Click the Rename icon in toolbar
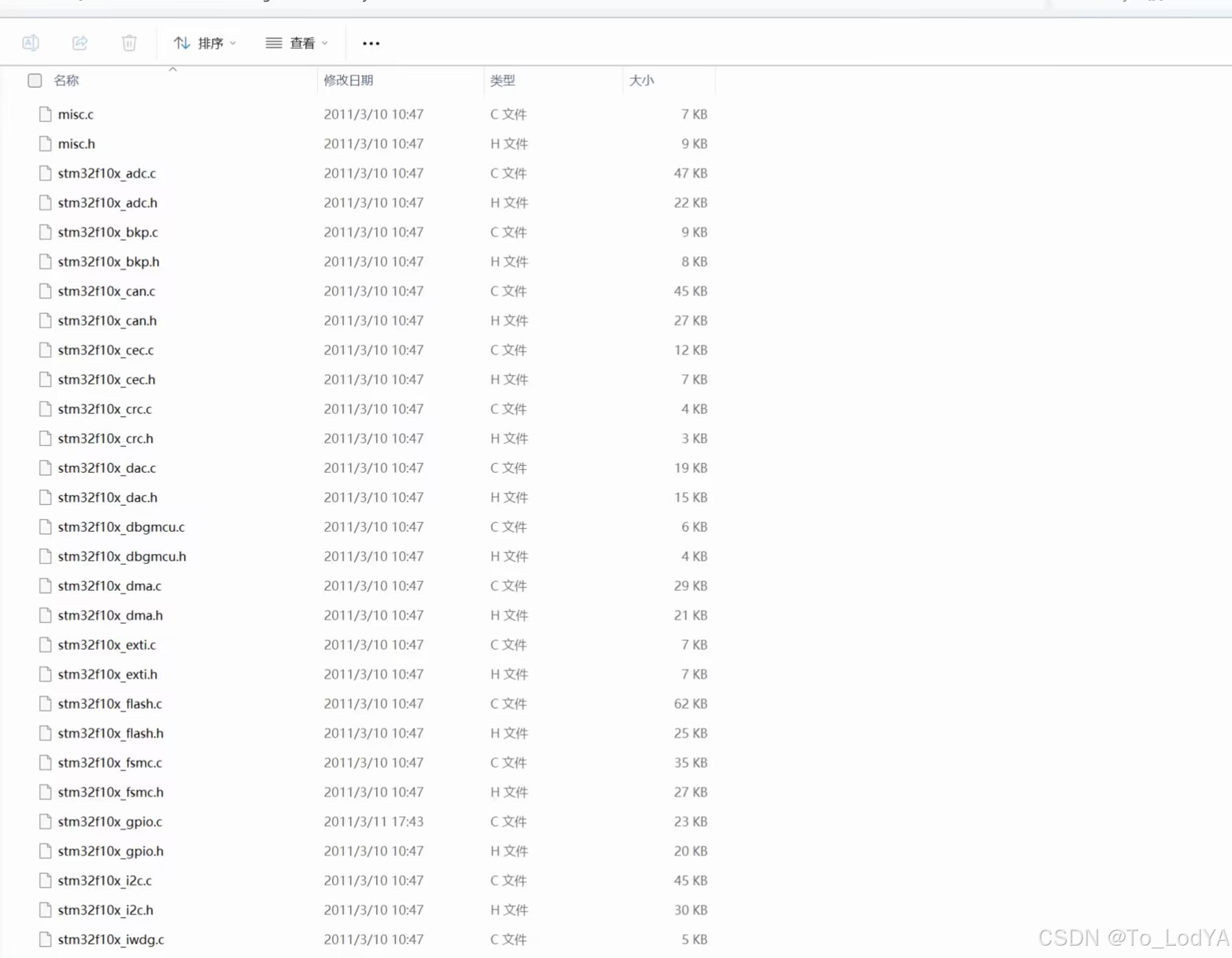This screenshot has width=1232, height=958. click(x=31, y=43)
